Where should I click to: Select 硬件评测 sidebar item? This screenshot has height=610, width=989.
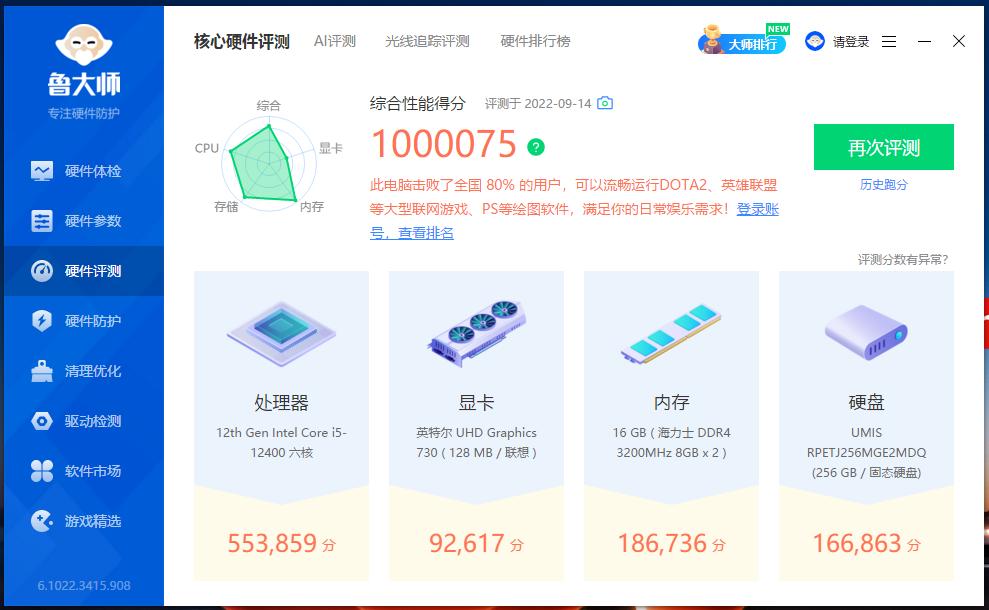tap(84, 271)
